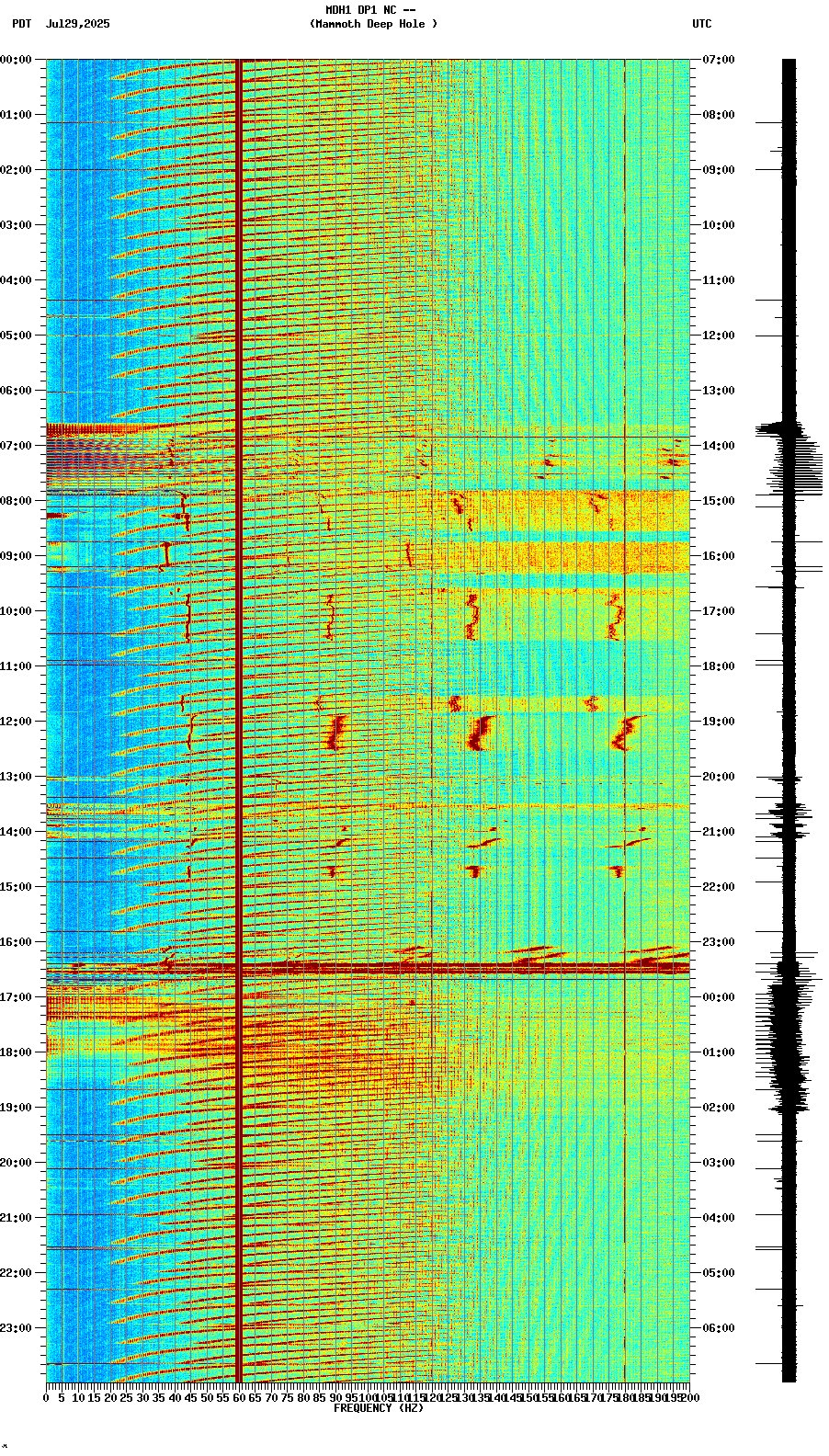Click the 14:00 PDT time label on left axis
Image resolution: width=829 pixels, height=1456 pixels.
click(16, 832)
